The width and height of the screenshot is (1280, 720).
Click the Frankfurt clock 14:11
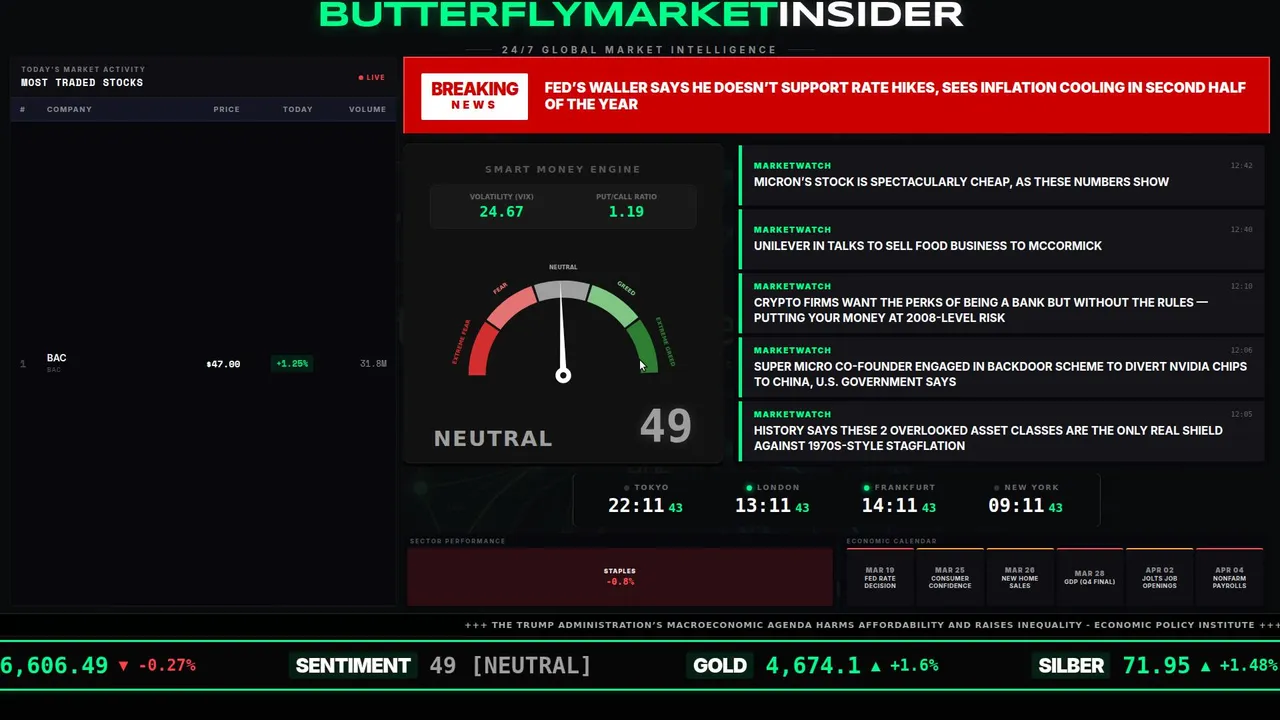(890, 506)
